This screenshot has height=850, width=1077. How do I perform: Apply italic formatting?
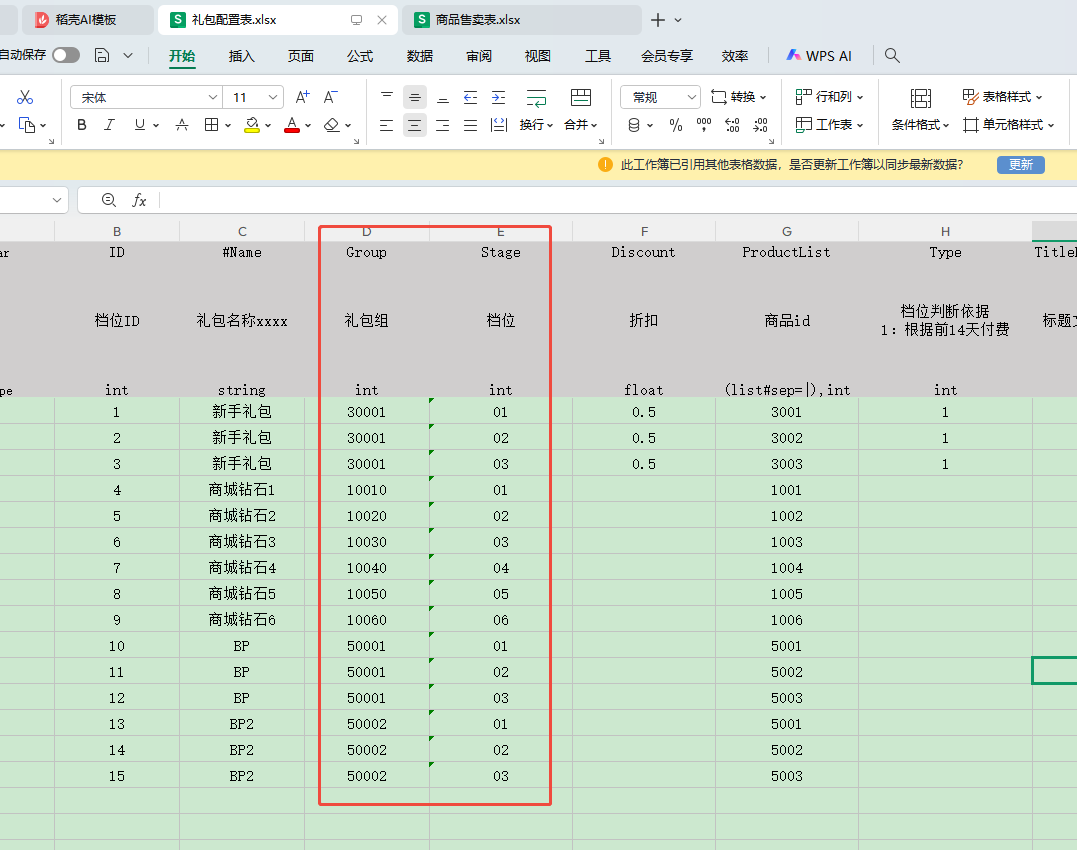click(x=110, y=125)
